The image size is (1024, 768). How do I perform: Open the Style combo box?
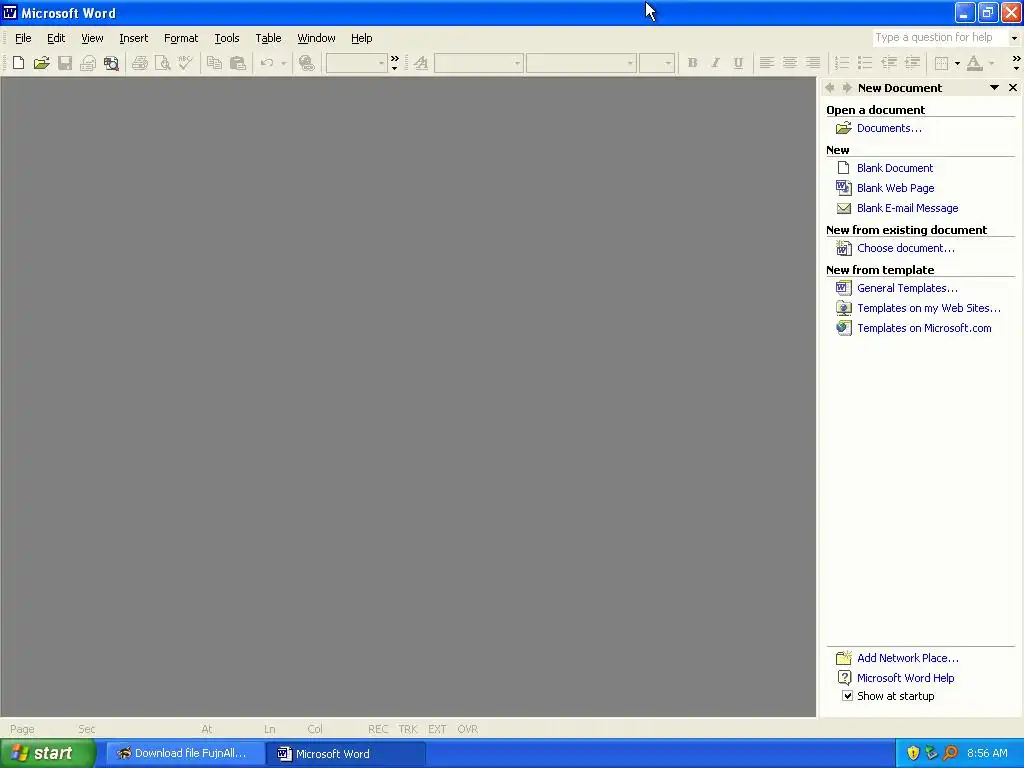click(478, 63)
